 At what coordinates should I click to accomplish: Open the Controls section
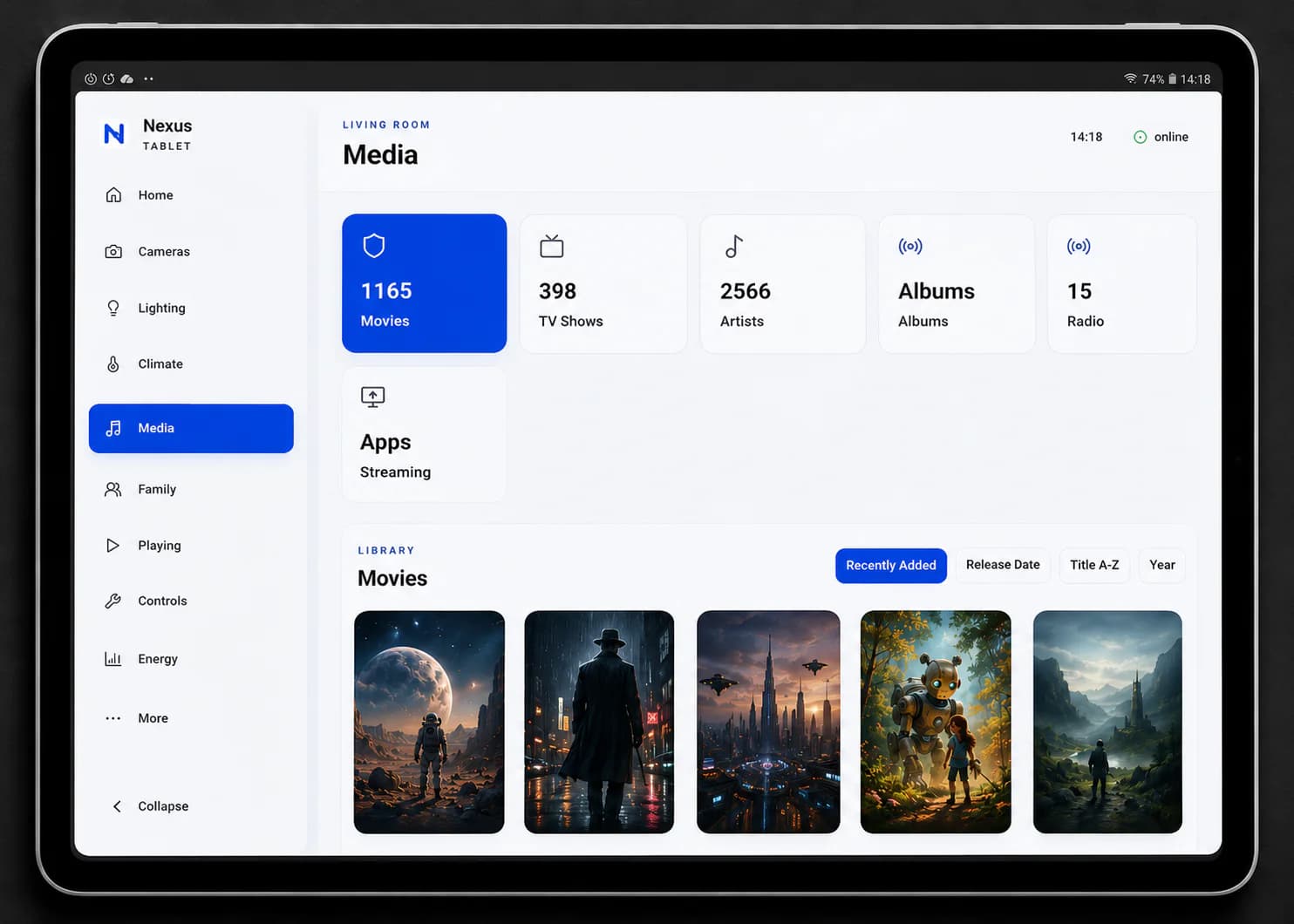point(191,601)
